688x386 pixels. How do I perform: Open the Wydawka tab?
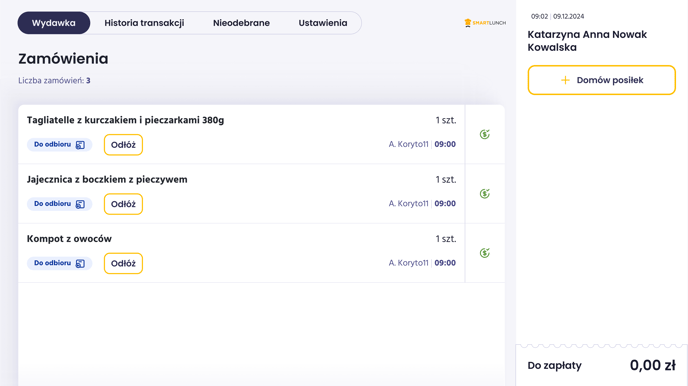54,23
